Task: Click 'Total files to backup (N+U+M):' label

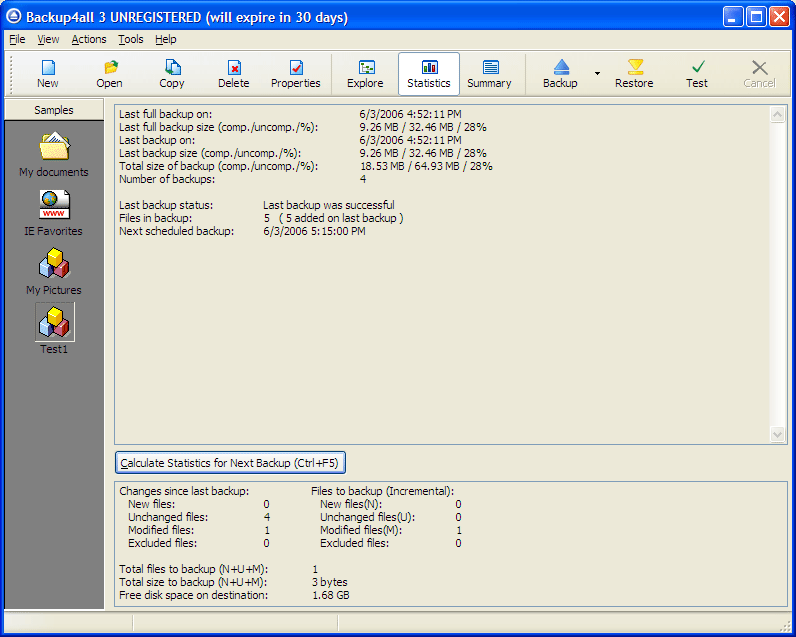Action: [x=193, y=569]
